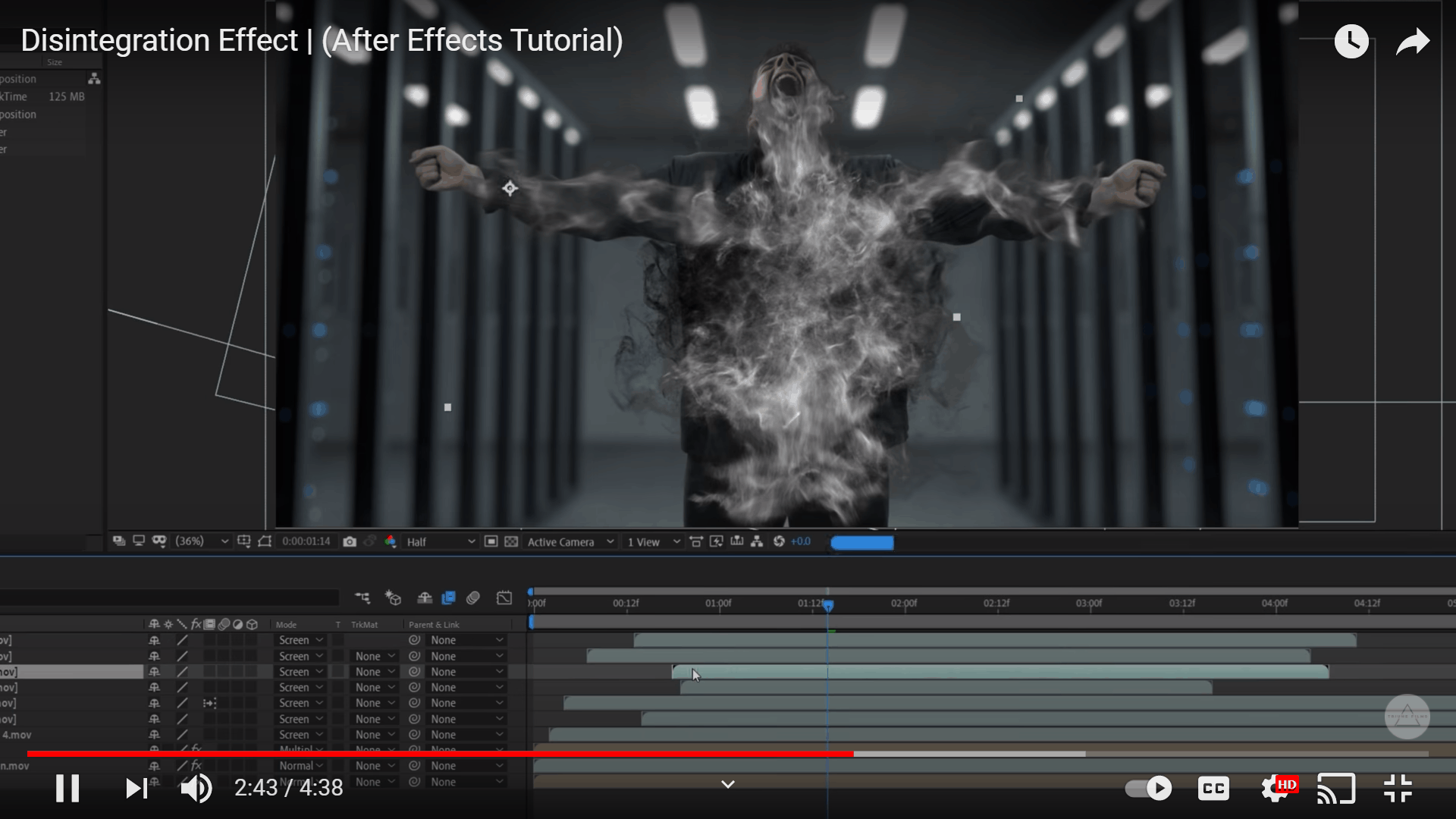
Task: Click the project panel flowchart icon
Action: pos(94,78)
